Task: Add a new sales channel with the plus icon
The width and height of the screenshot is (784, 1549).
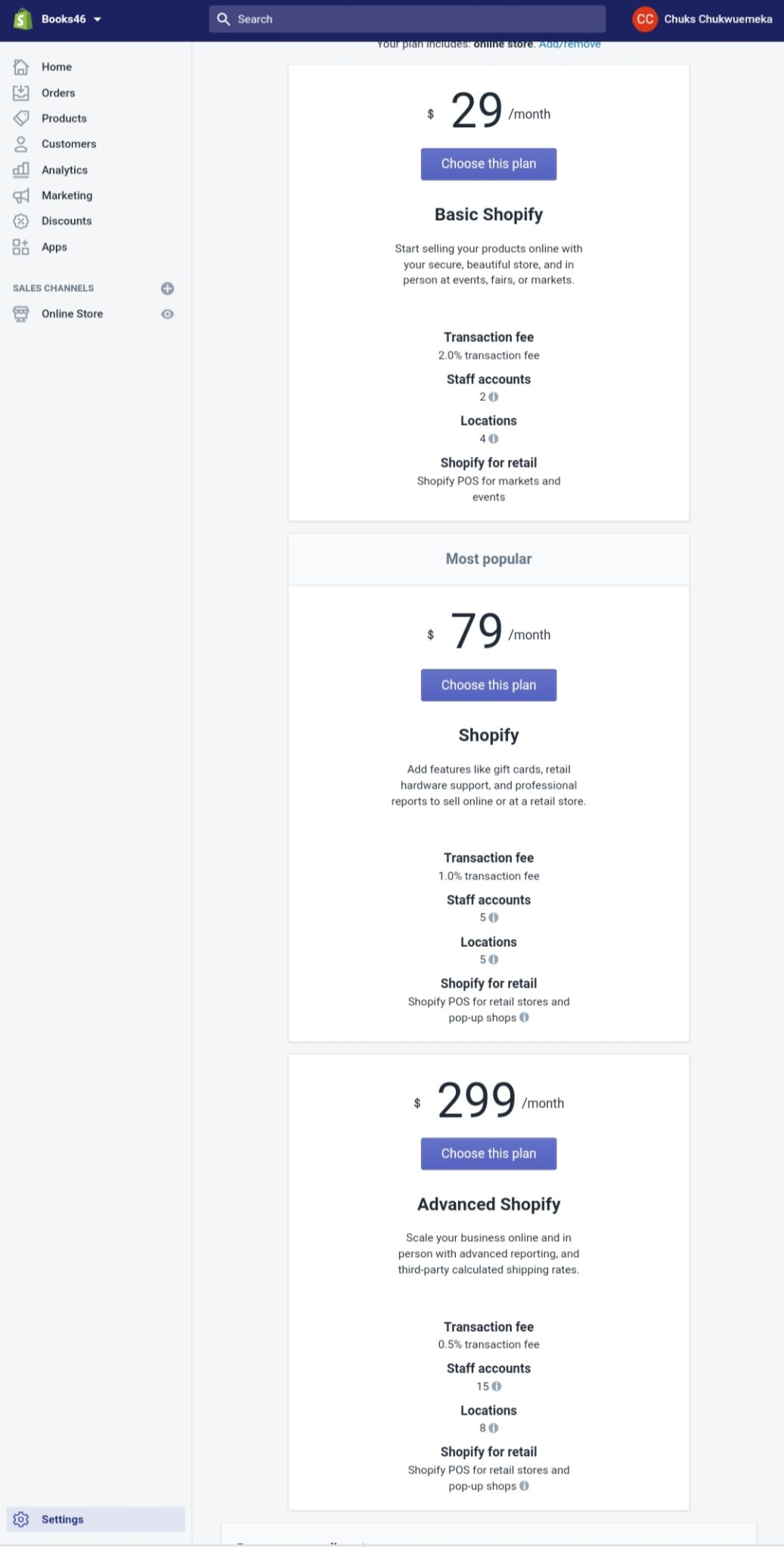Action: [x=167, y=288]
